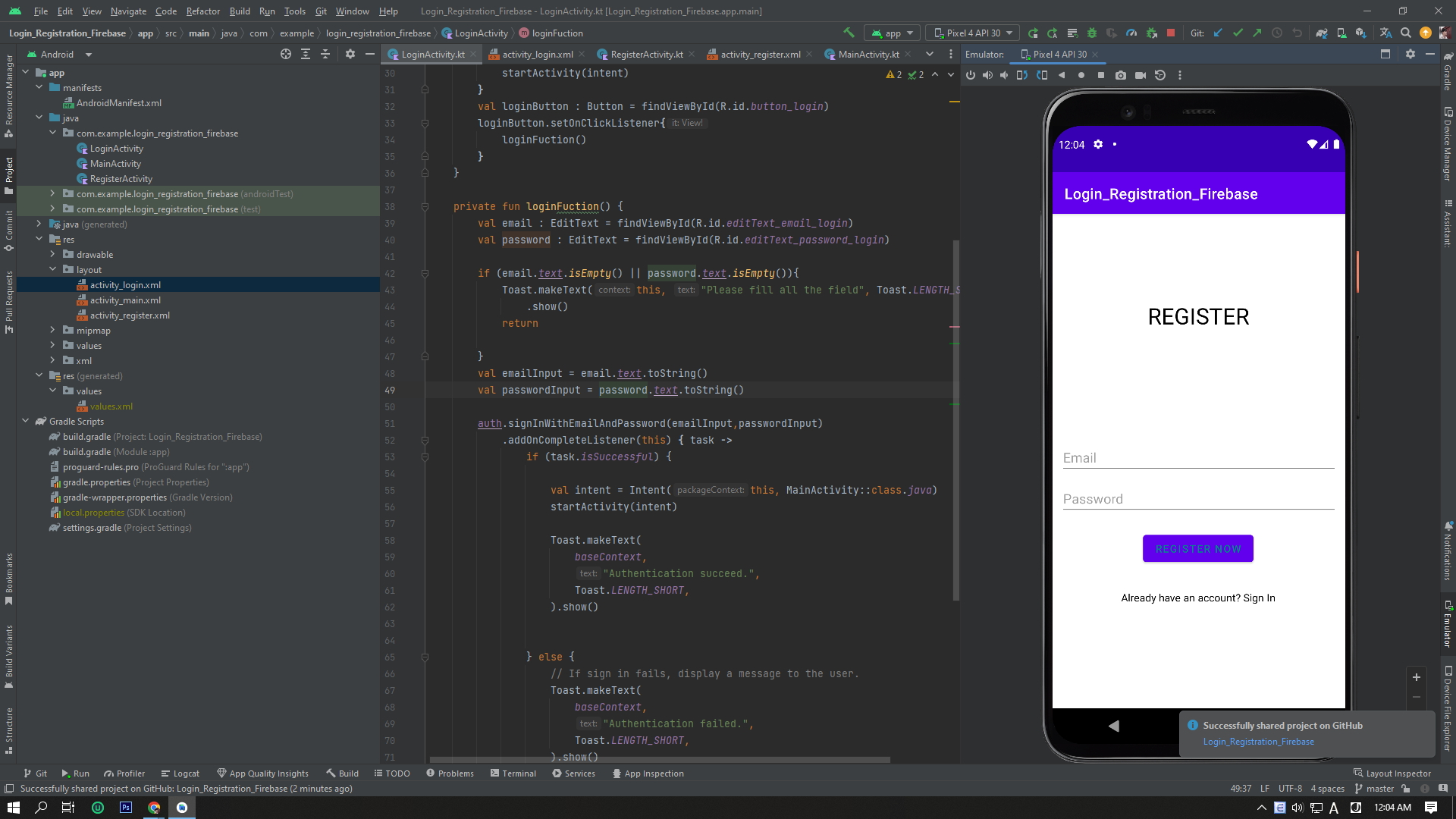This screenshot has width=1456, height=819.
Task: Click the Debug app bug icon
Action: coord(1092,33)
